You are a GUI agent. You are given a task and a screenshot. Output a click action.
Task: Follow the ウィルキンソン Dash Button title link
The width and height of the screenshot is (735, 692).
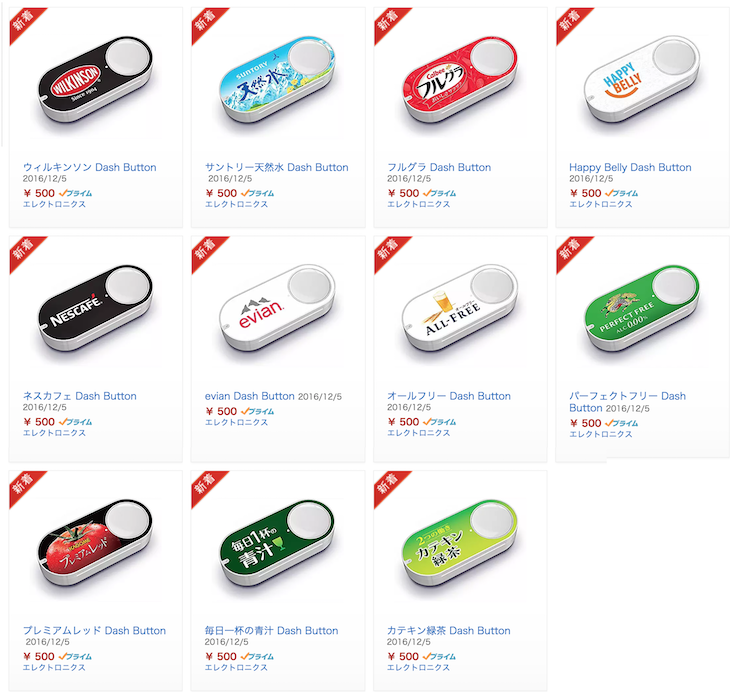click(x=90, y=167)
